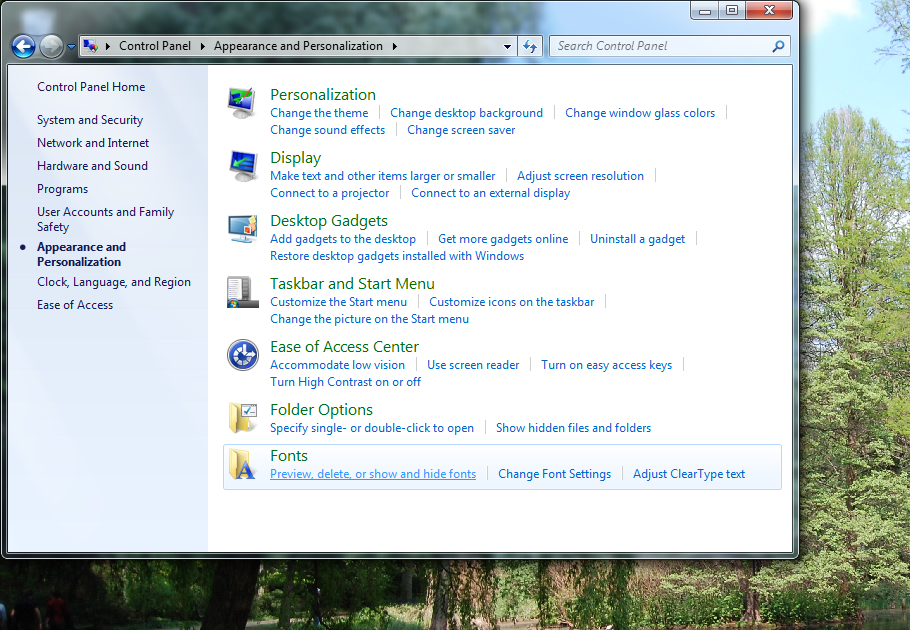This screenshot has width=910, height=630.
Task: Open Programs category in sidebar
Action: 63,189
